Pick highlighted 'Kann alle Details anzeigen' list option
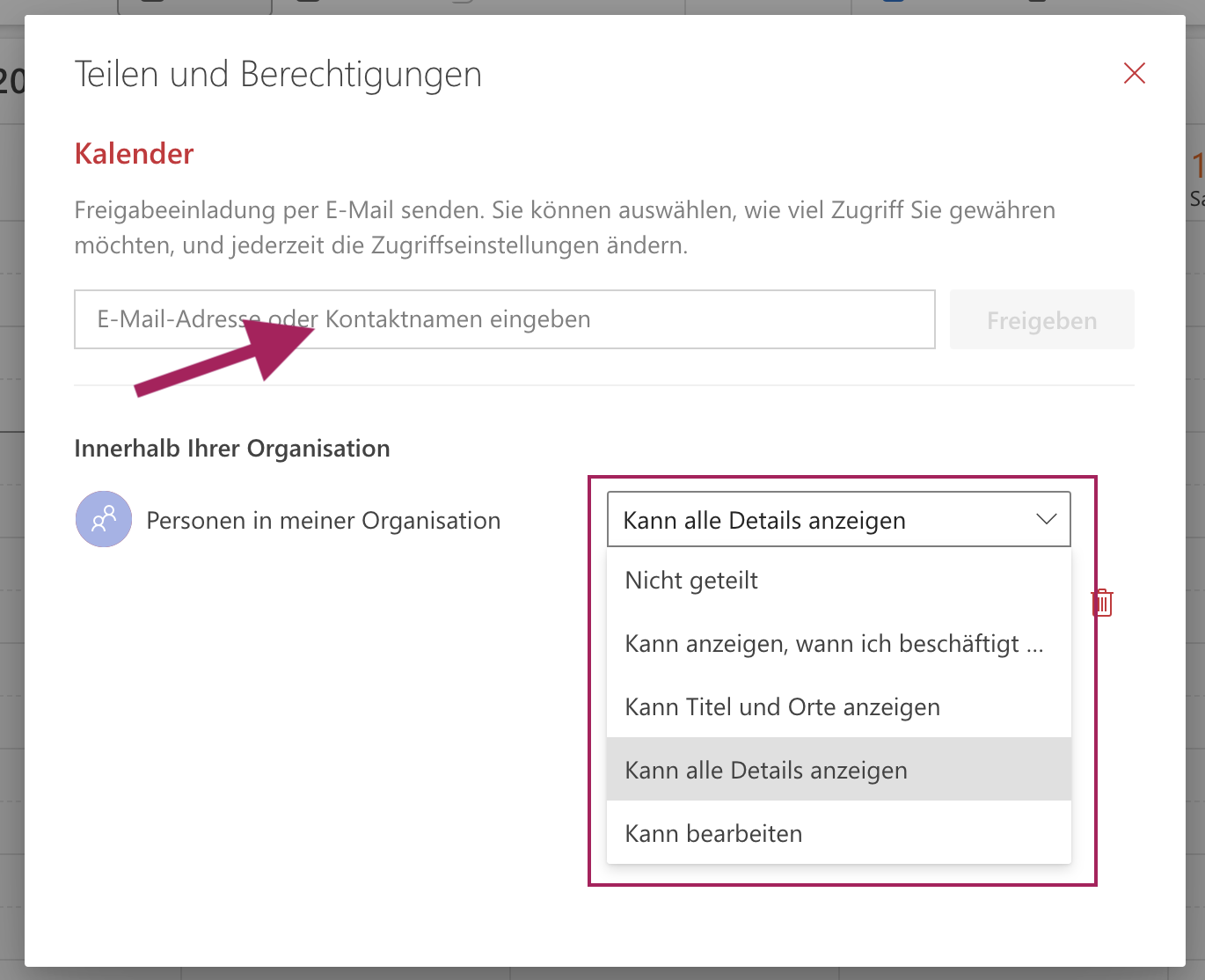Viewport: 1205px width, 980px height. [x=765, y=771]
